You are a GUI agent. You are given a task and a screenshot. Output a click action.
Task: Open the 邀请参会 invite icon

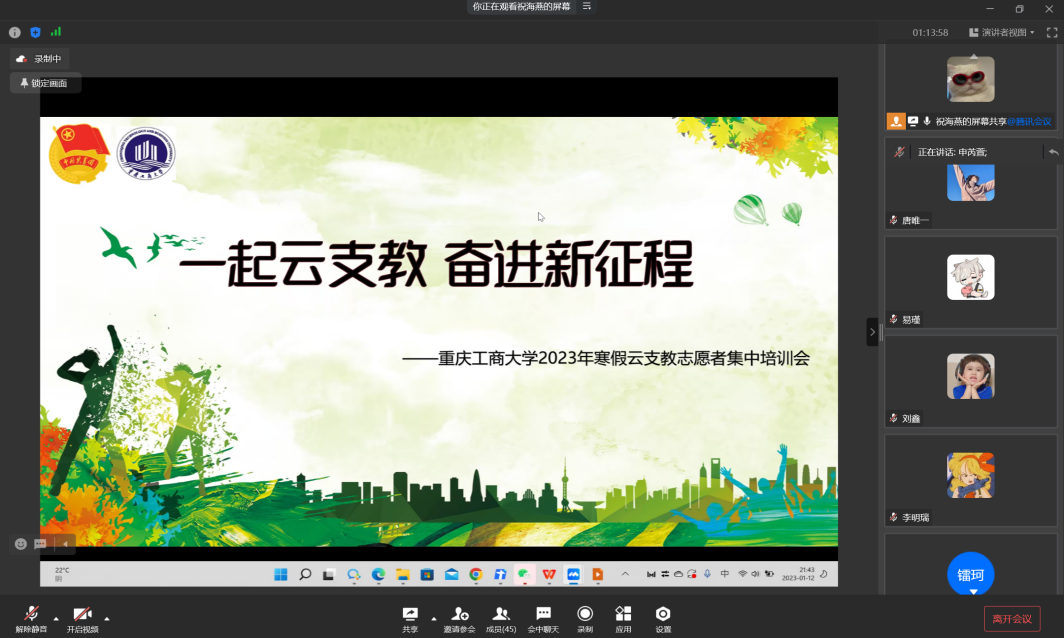[x=459, y=616]
